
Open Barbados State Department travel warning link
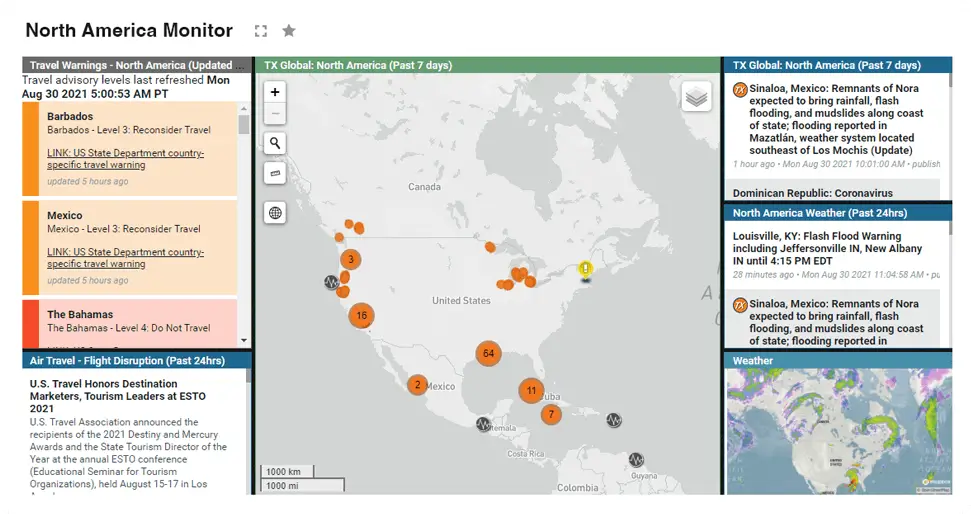[125, 159]
